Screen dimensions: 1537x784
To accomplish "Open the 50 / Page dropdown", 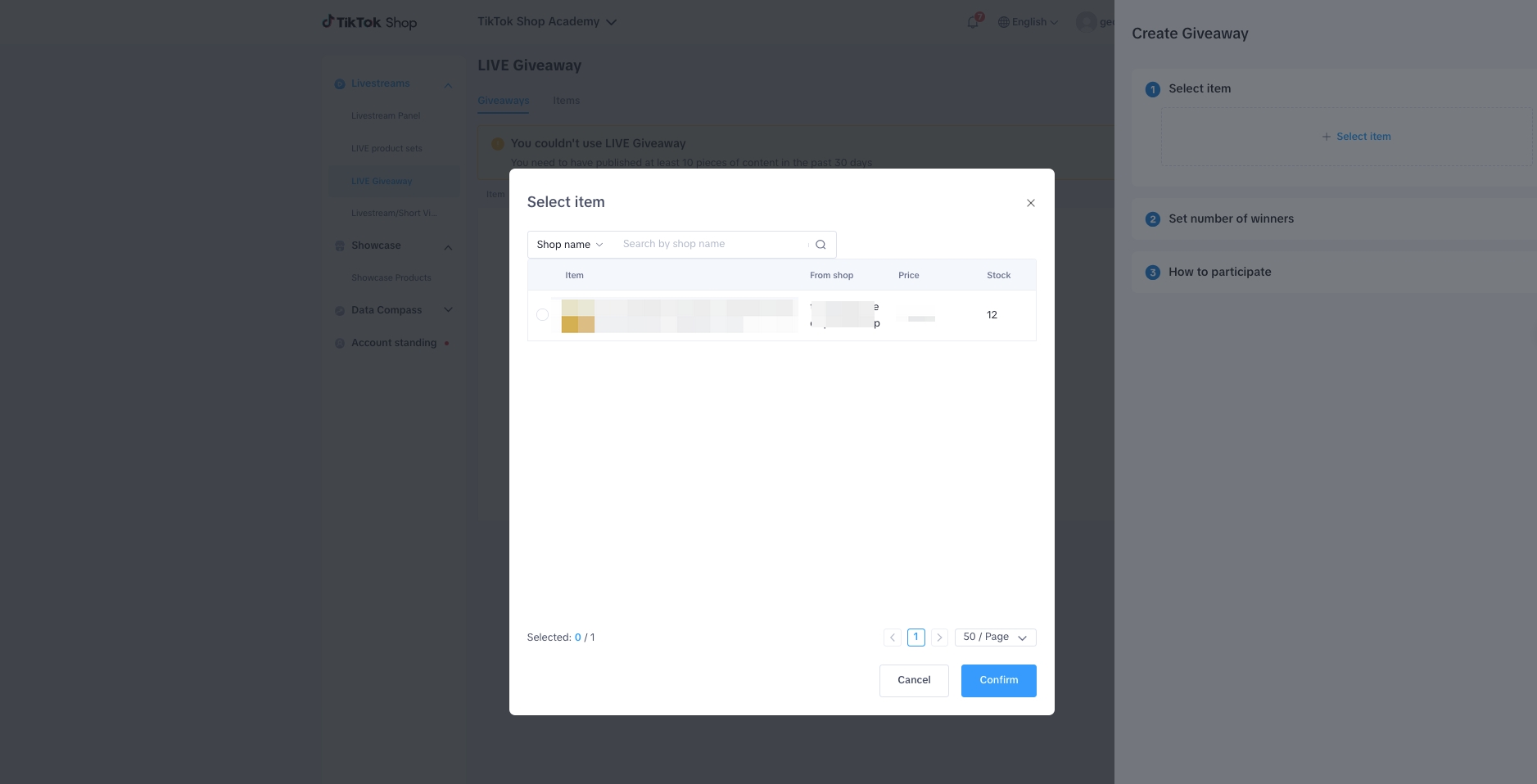I will 995,638.
